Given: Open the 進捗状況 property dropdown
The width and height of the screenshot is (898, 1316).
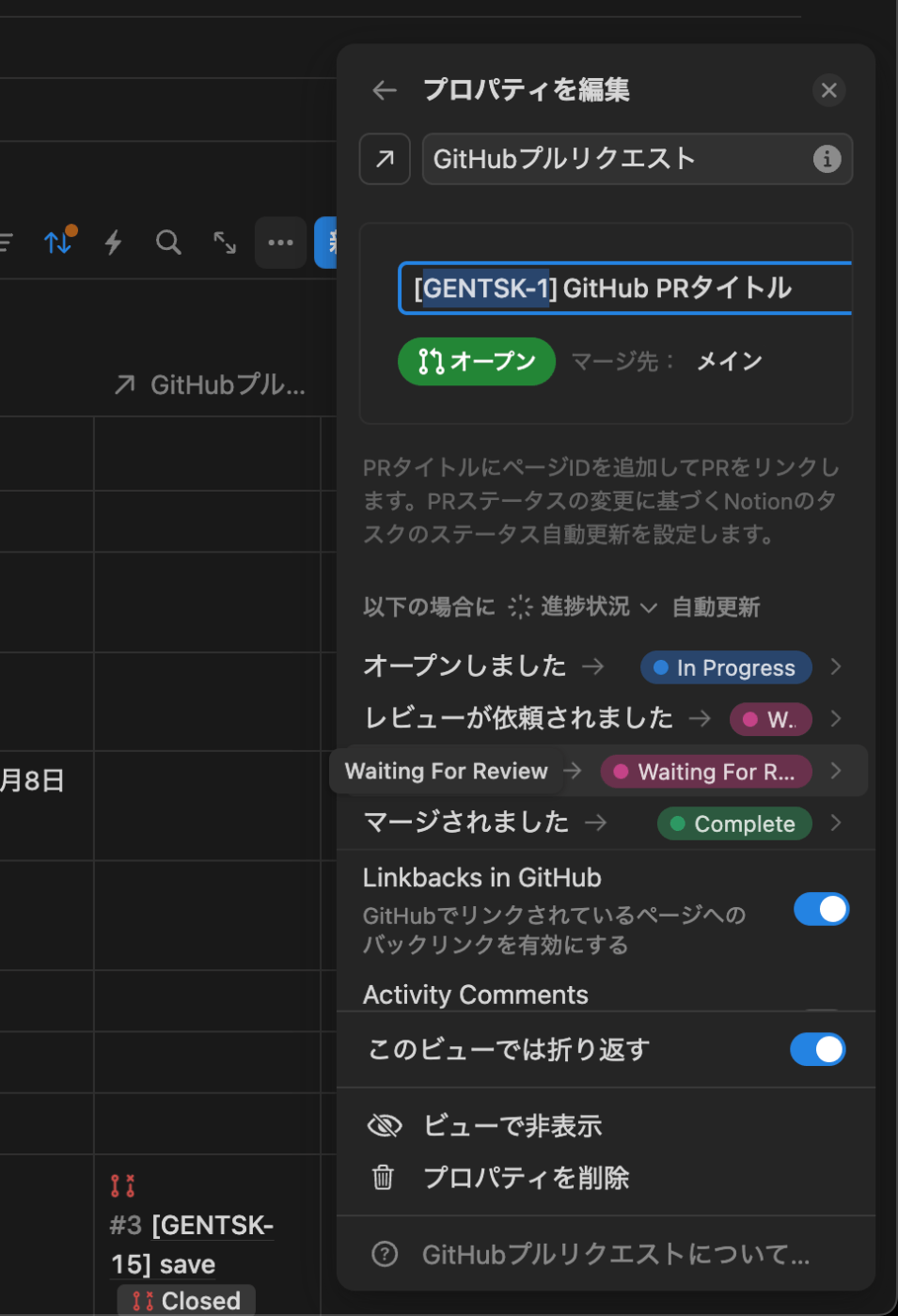Looking at the screenshot, I should 583,607.
